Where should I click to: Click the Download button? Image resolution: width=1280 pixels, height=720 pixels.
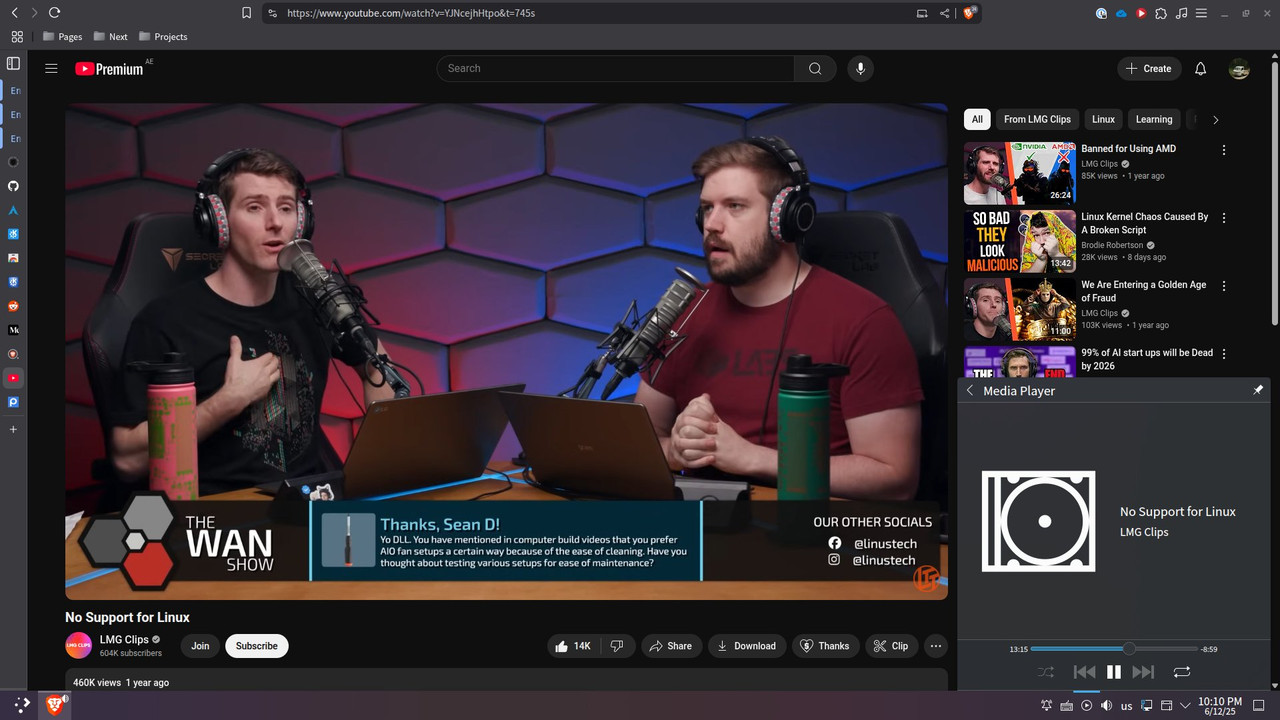[747, 646]
